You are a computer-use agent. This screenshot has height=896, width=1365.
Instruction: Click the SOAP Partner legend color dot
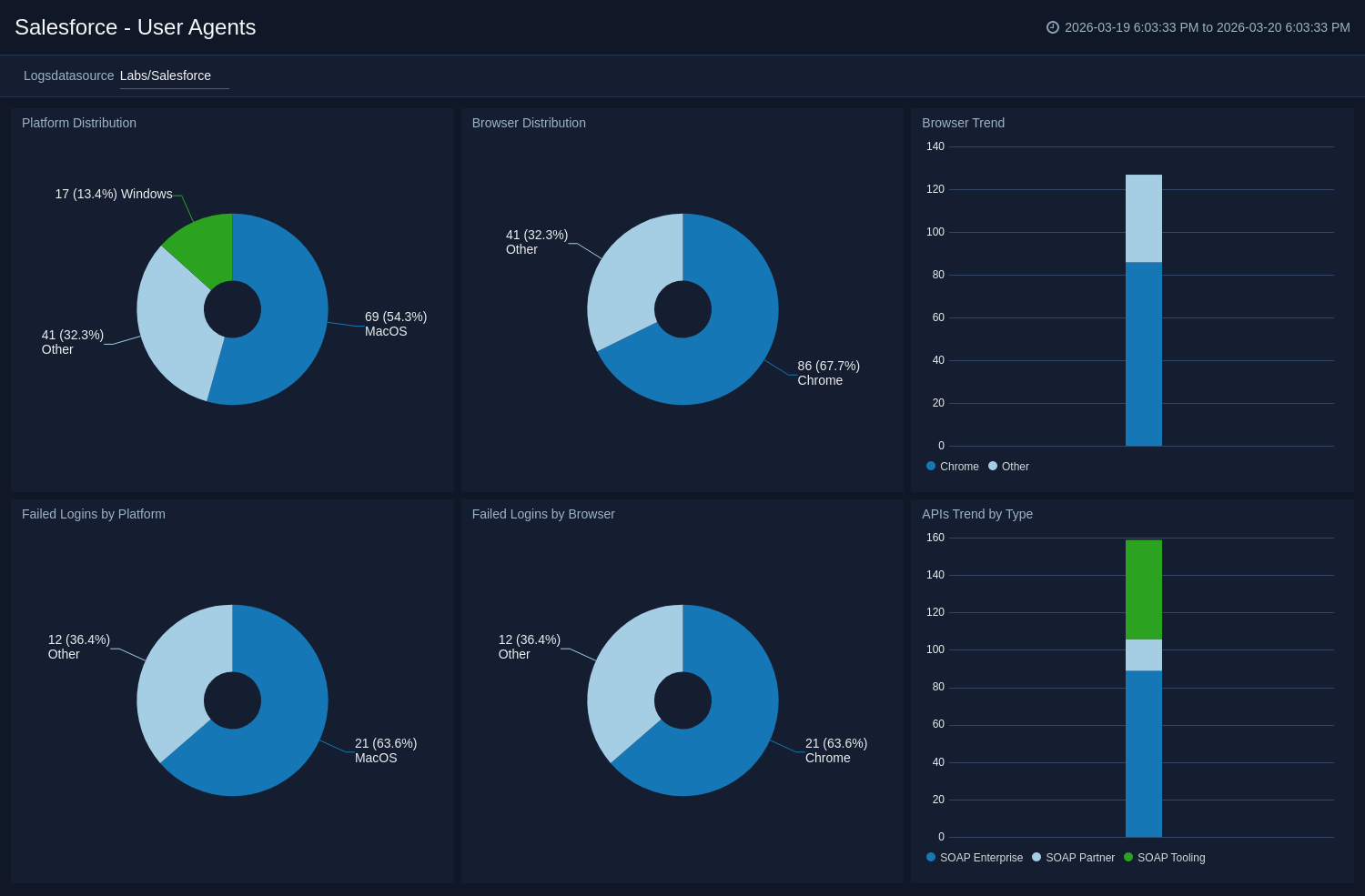coord(1036,857)
